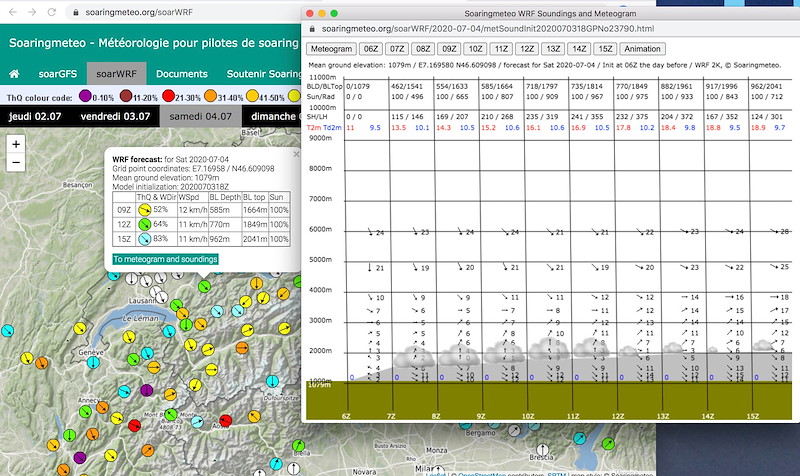
Task: Play the soundings Animation
Action: point(642,49)
